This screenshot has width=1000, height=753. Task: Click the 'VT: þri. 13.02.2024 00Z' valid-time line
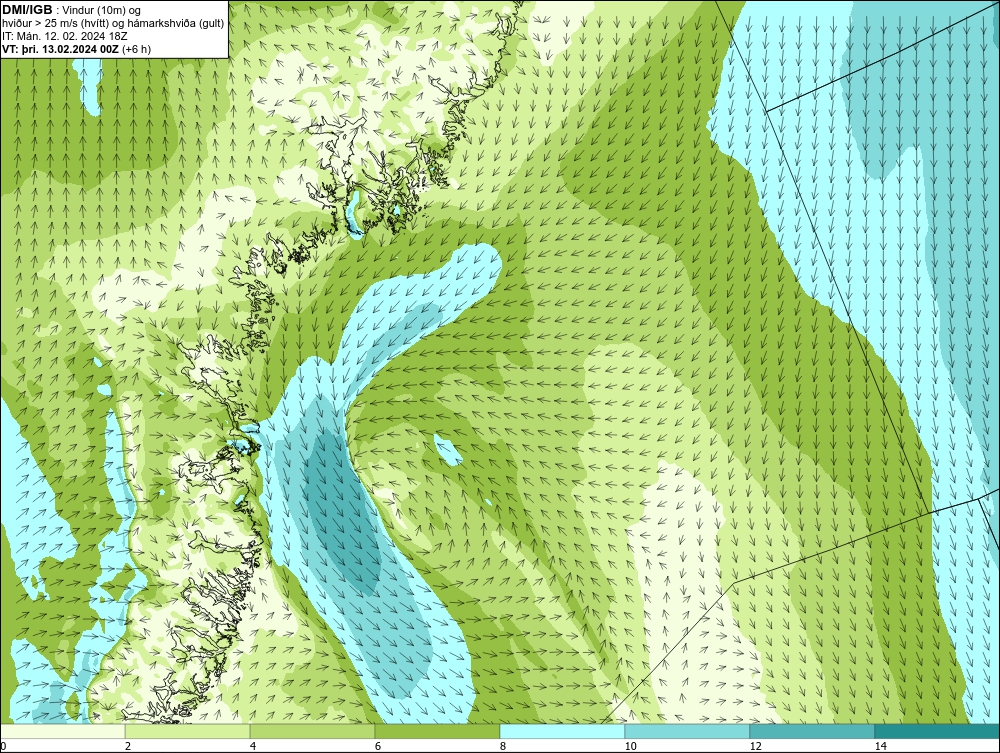click(76, 49)
